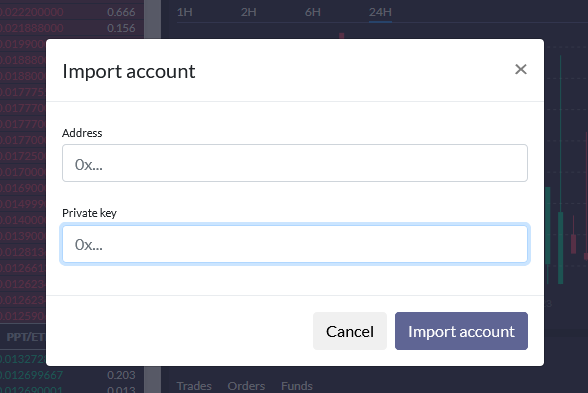Screen dimensions: 588x393
Task: Focus the Address input field
Action: (x=295, y=163)
